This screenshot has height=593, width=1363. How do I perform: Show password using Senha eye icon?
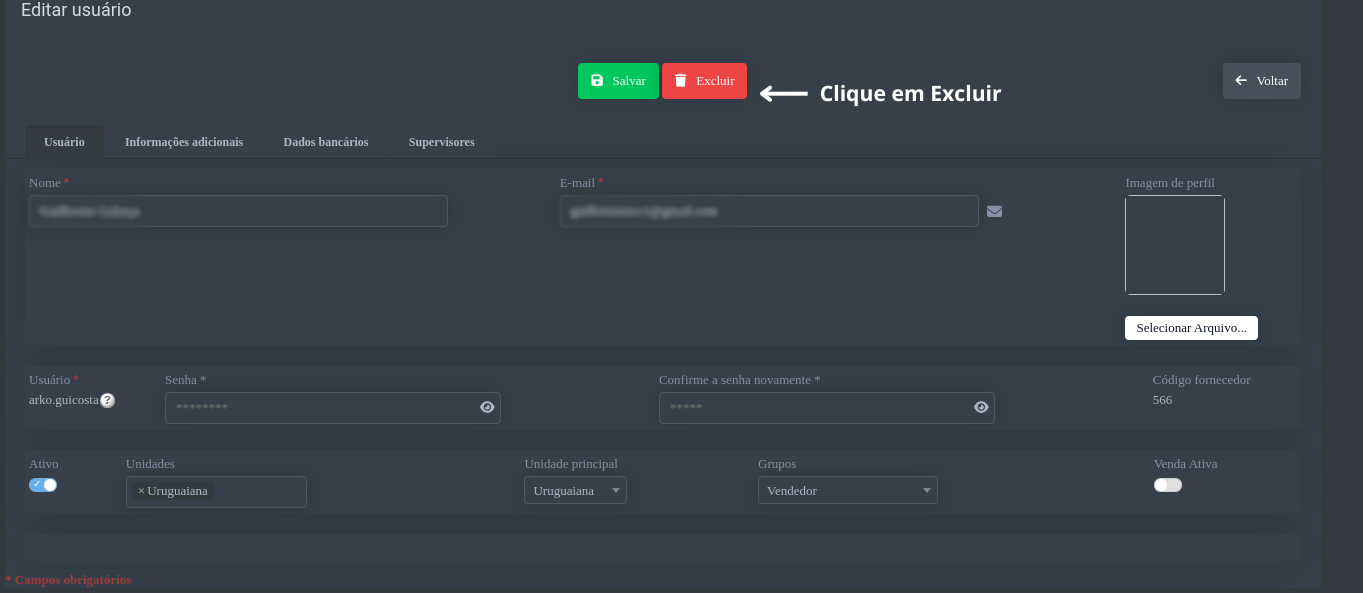pos(487,407)
